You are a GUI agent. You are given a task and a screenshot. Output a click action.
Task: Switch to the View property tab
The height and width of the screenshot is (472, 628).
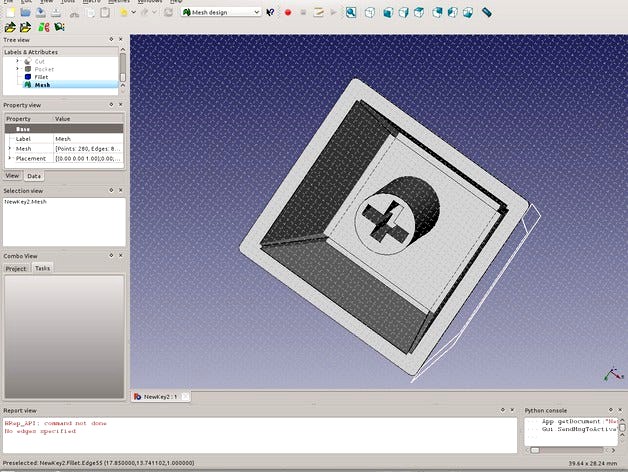click(x=12, y=175)
